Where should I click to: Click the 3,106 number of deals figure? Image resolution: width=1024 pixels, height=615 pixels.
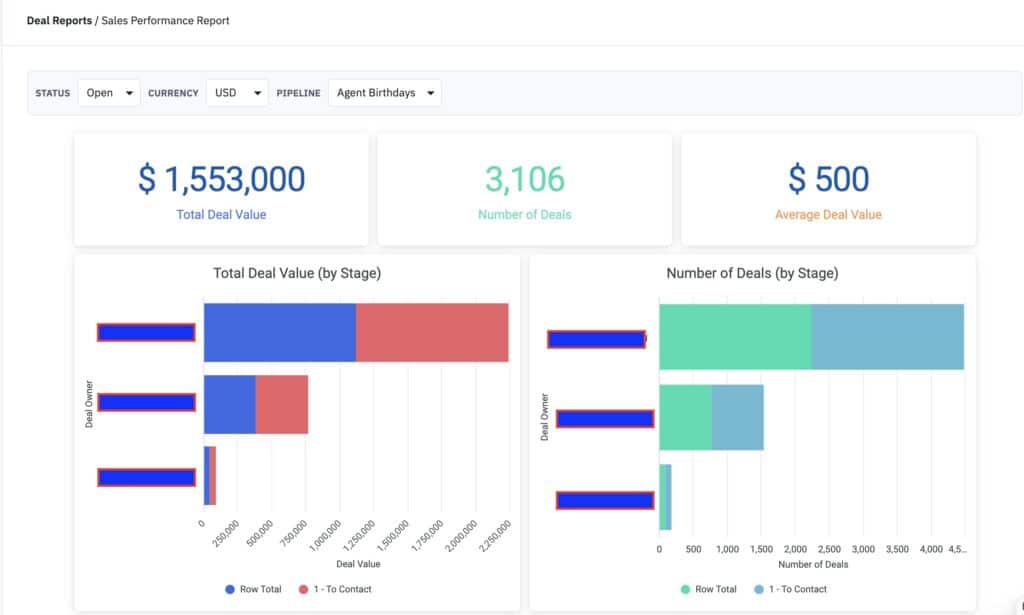[524, 179]
